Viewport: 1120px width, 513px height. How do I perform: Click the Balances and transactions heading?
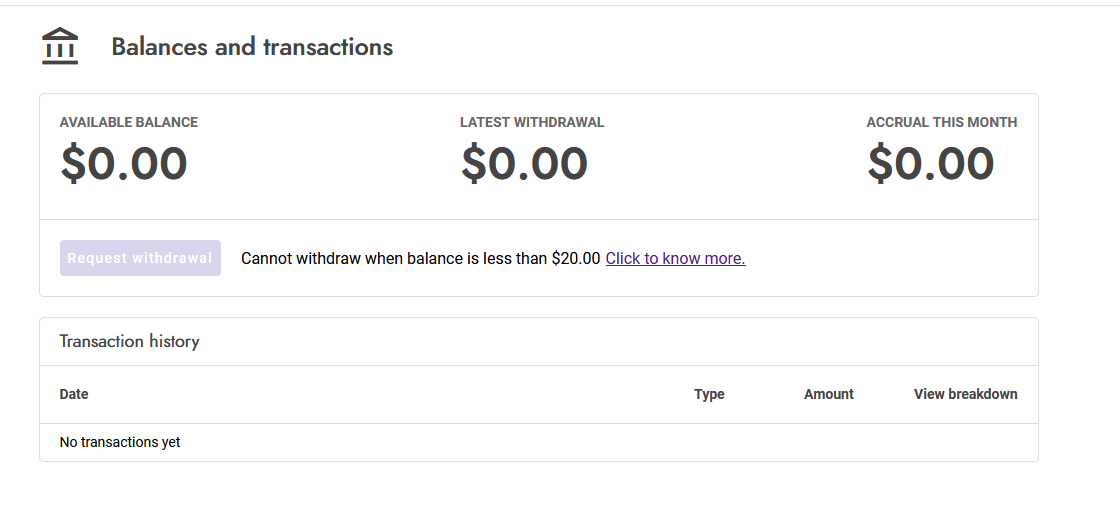point(252,47)
